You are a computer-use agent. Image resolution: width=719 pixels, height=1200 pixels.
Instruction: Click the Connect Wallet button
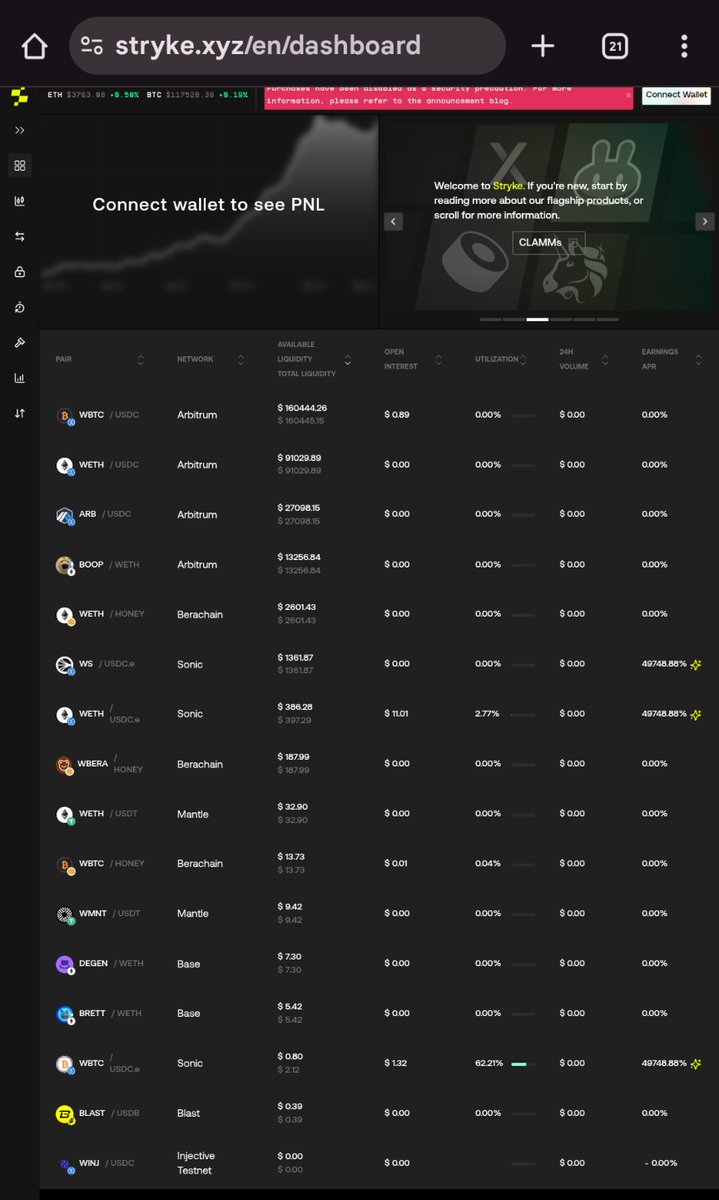pos(676,95)
